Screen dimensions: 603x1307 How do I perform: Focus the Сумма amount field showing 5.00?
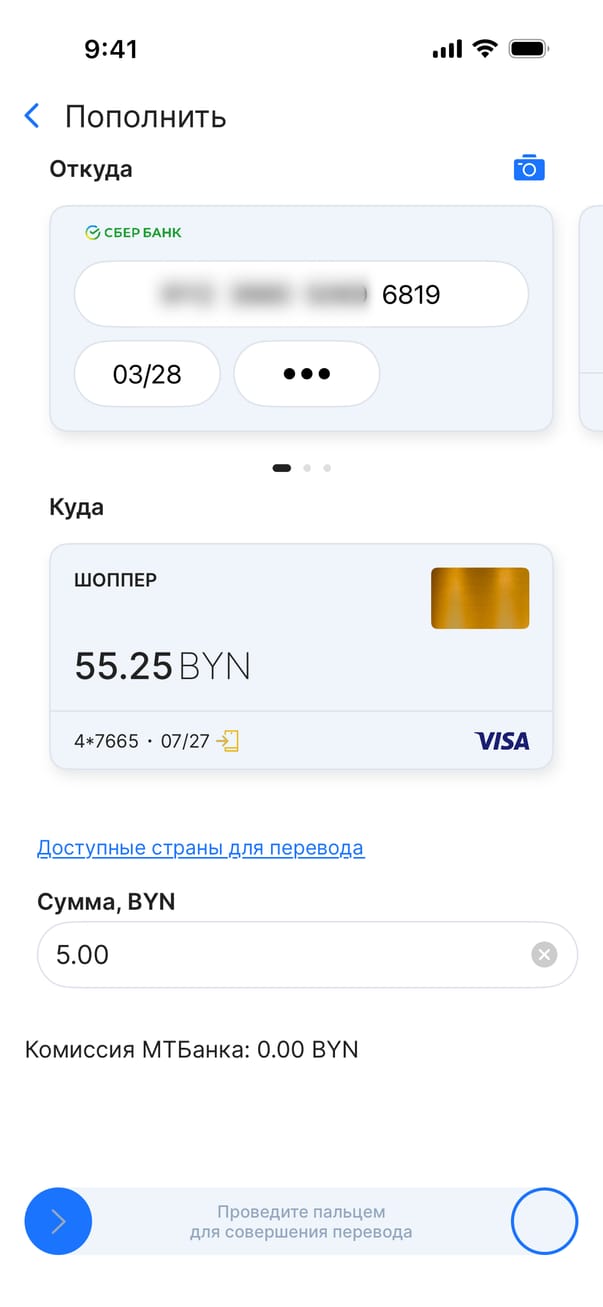[280, 955]
